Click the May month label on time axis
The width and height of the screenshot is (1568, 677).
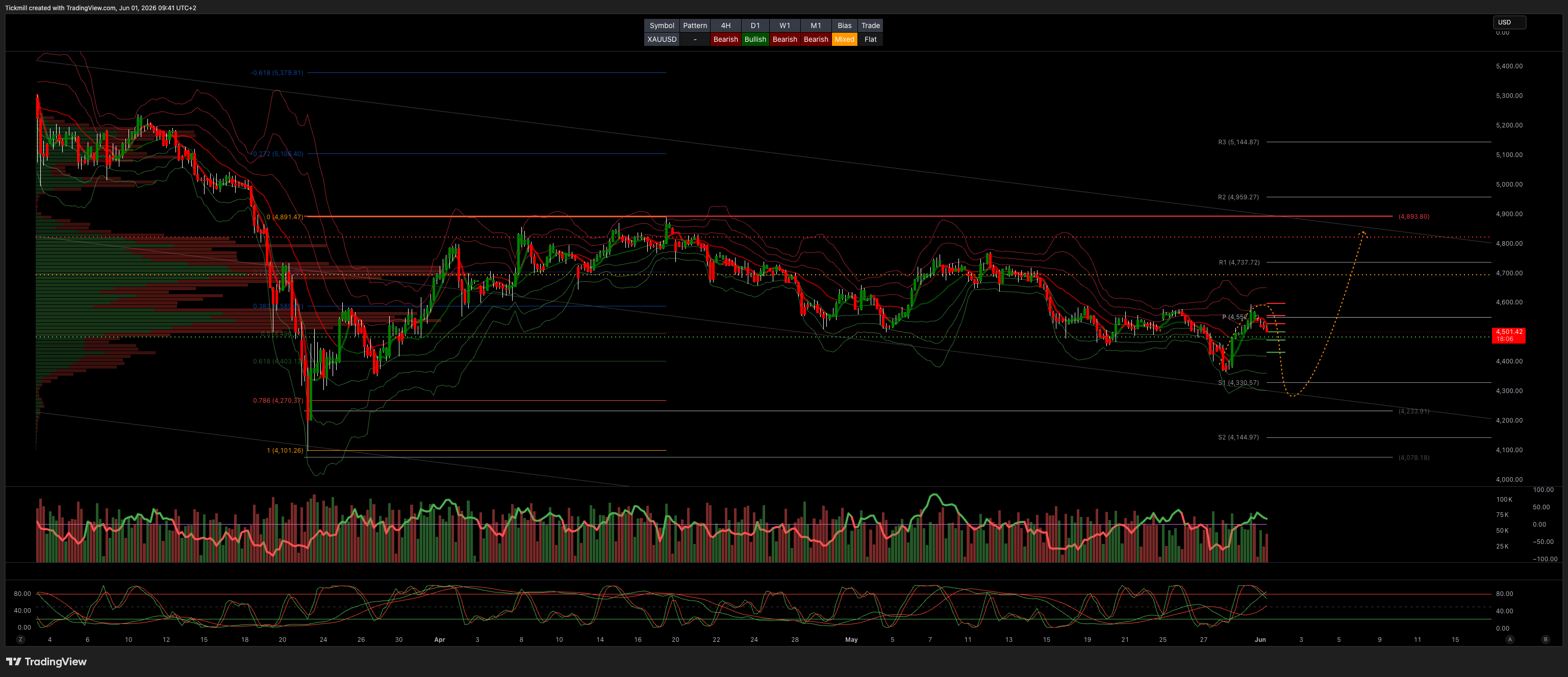[x=851, y=640]
